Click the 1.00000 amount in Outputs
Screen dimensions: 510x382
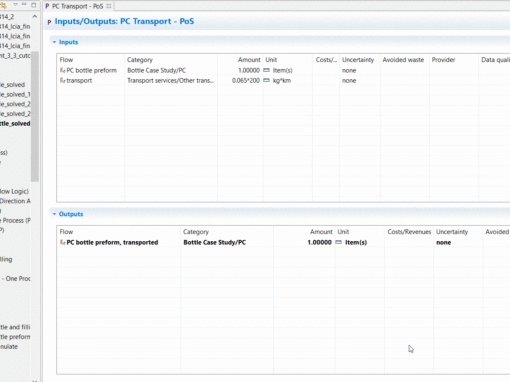point(319,242)
